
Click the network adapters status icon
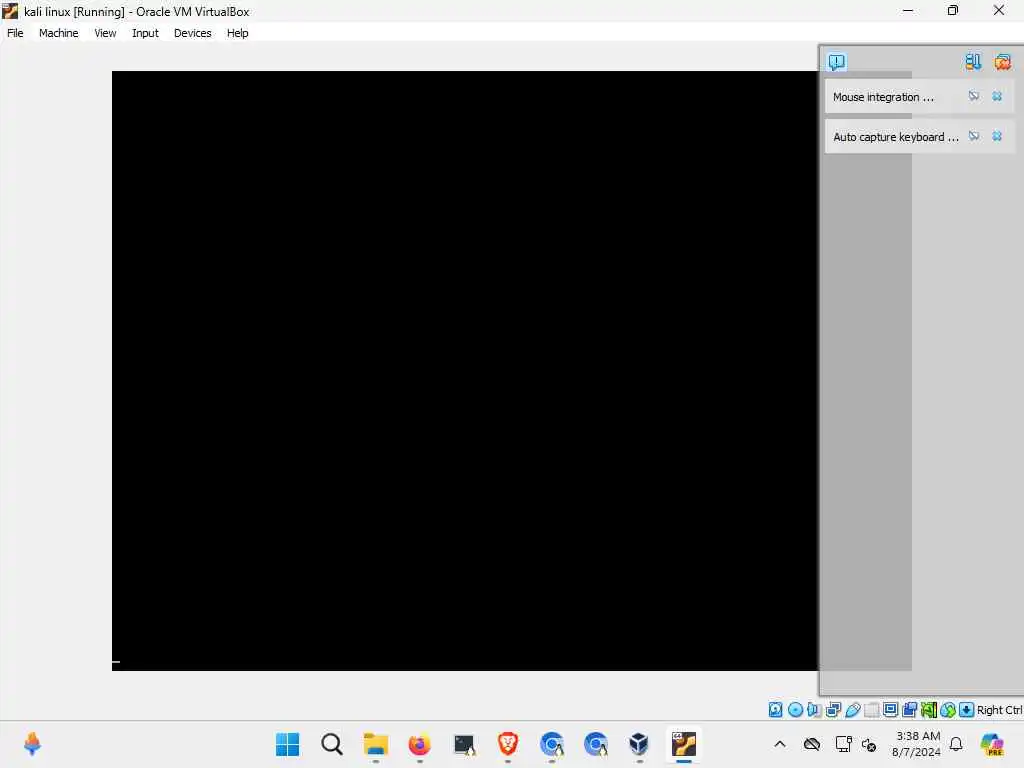coord(833,710)
